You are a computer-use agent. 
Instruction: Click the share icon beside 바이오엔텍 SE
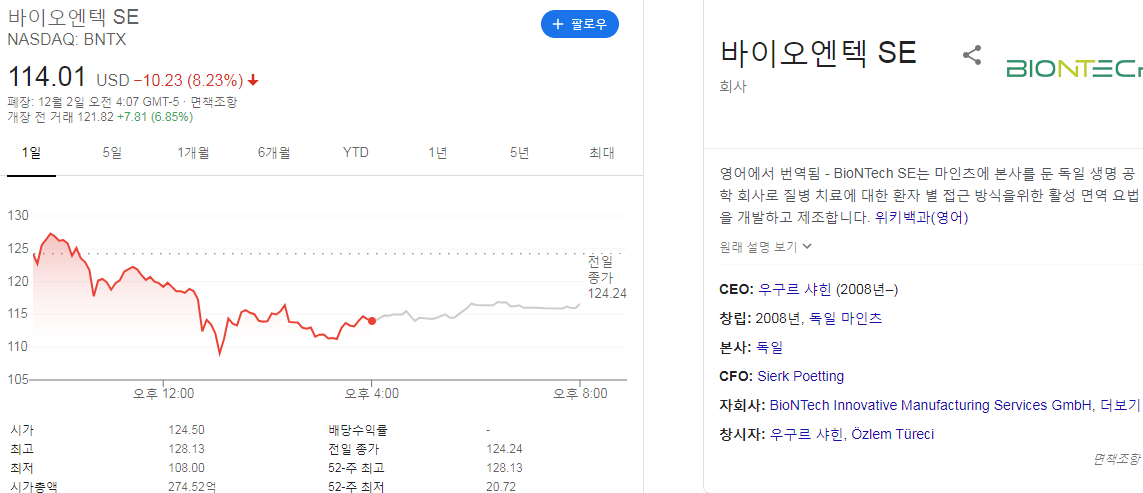(972, 55)
